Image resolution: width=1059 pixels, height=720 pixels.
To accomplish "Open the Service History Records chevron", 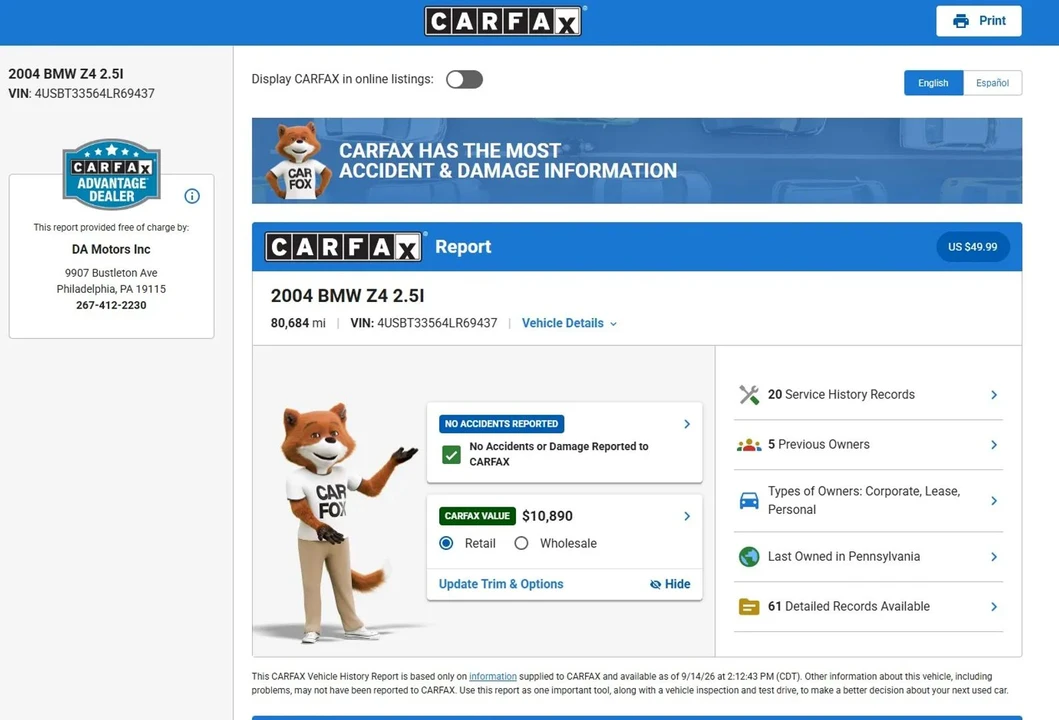I will tap(993, 394).
